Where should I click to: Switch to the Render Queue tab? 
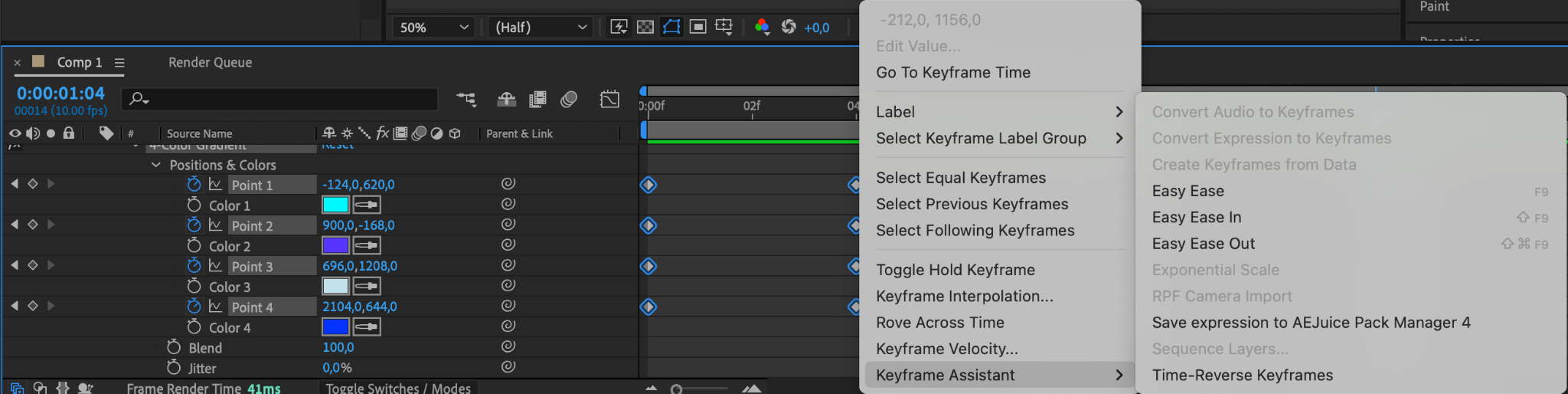click(210, 62)
